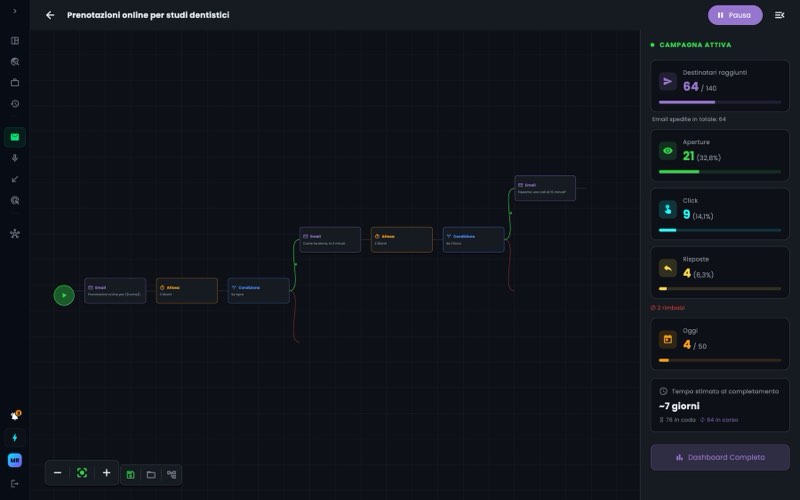The width and height of the screenshot is (800, 500).
Task: Zoom in the canvas with plus button
Action: (106, 473)
